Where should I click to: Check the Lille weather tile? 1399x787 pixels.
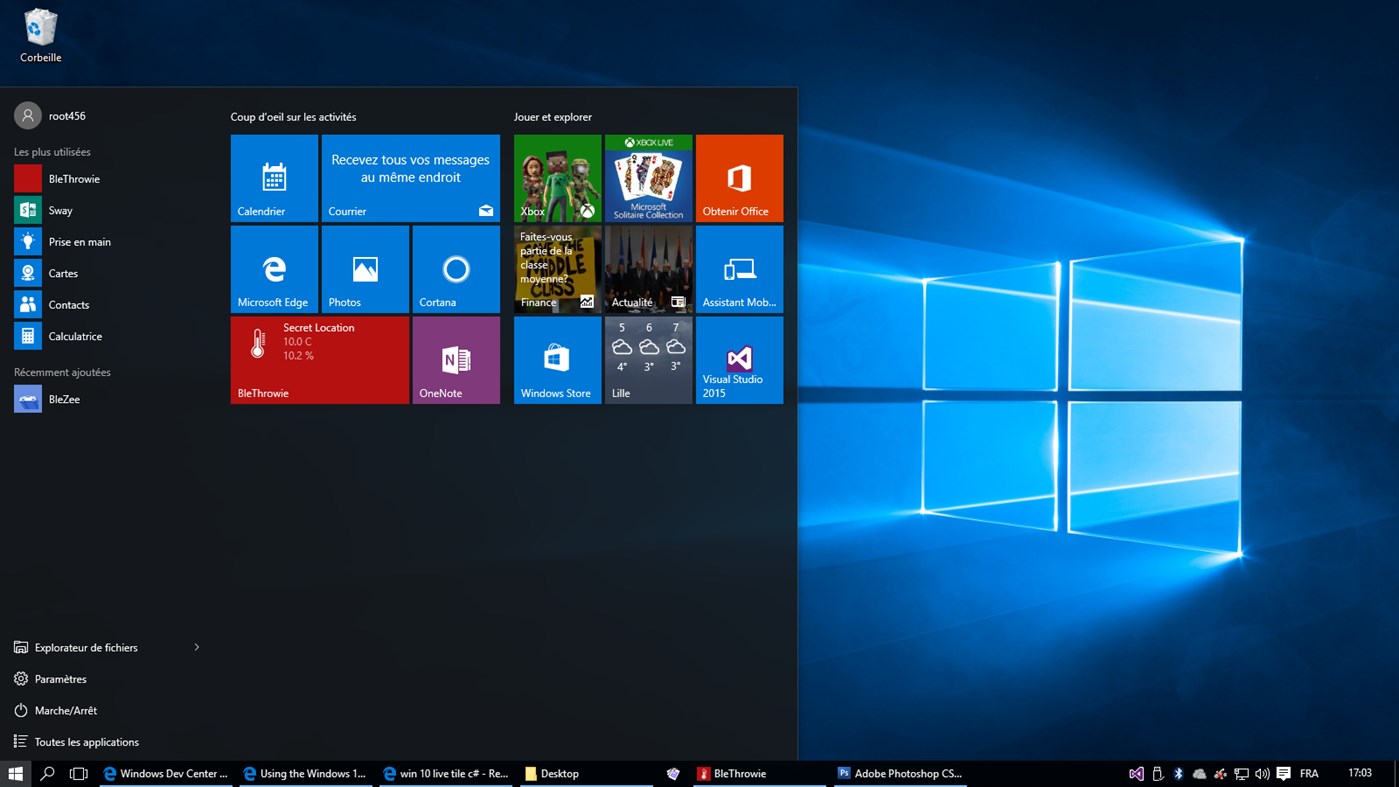(648, 359)
